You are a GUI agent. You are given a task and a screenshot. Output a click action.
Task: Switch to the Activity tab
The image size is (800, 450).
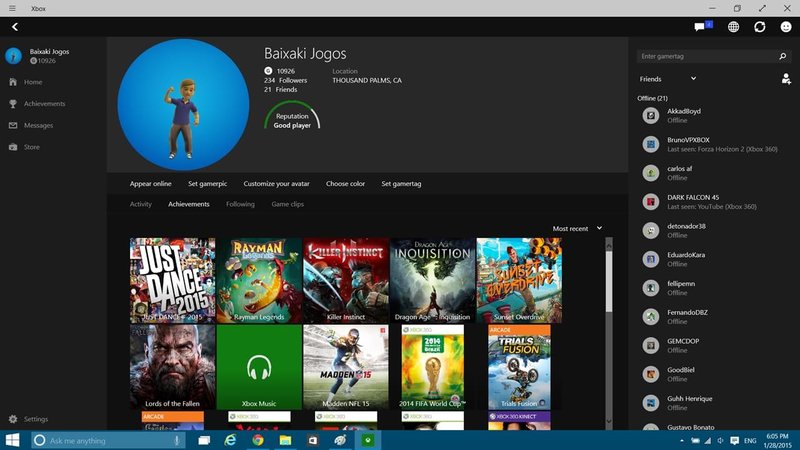pyautogui.click(x=141, y=204)
